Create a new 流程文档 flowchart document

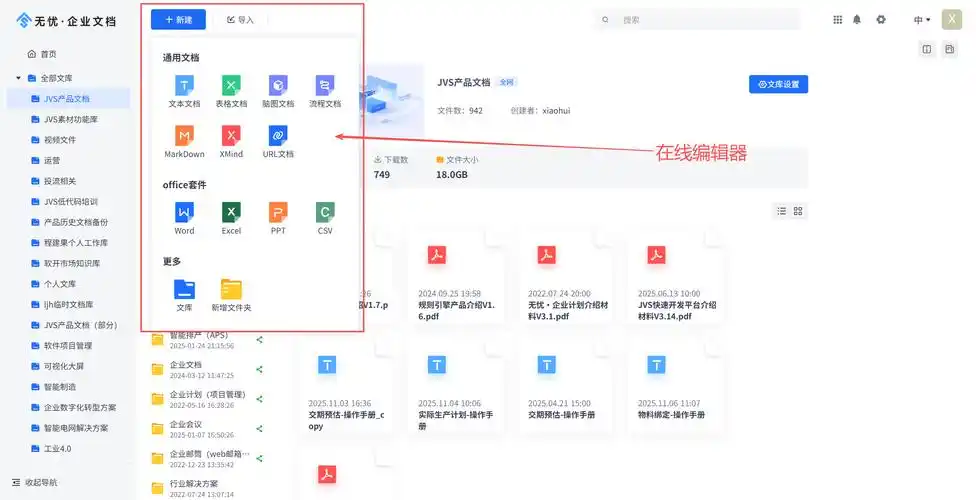[x=325, y=91]
